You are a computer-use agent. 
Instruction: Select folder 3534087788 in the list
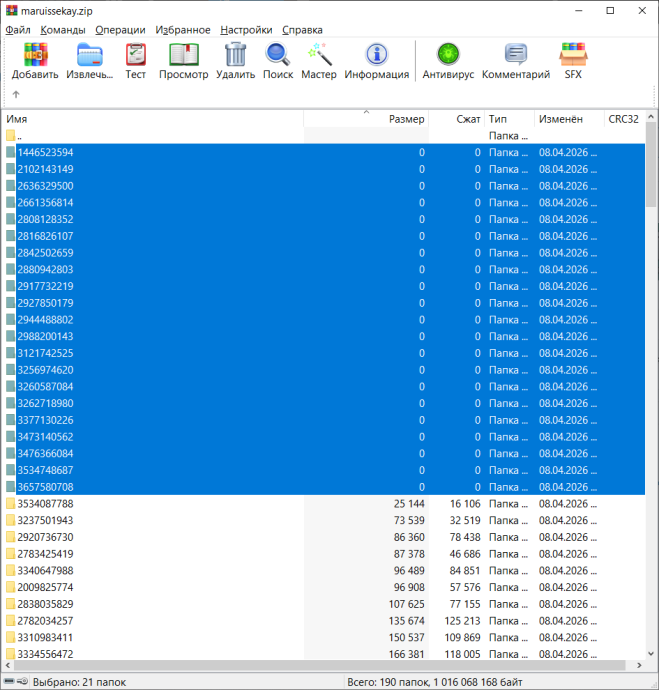coord(45,504)
